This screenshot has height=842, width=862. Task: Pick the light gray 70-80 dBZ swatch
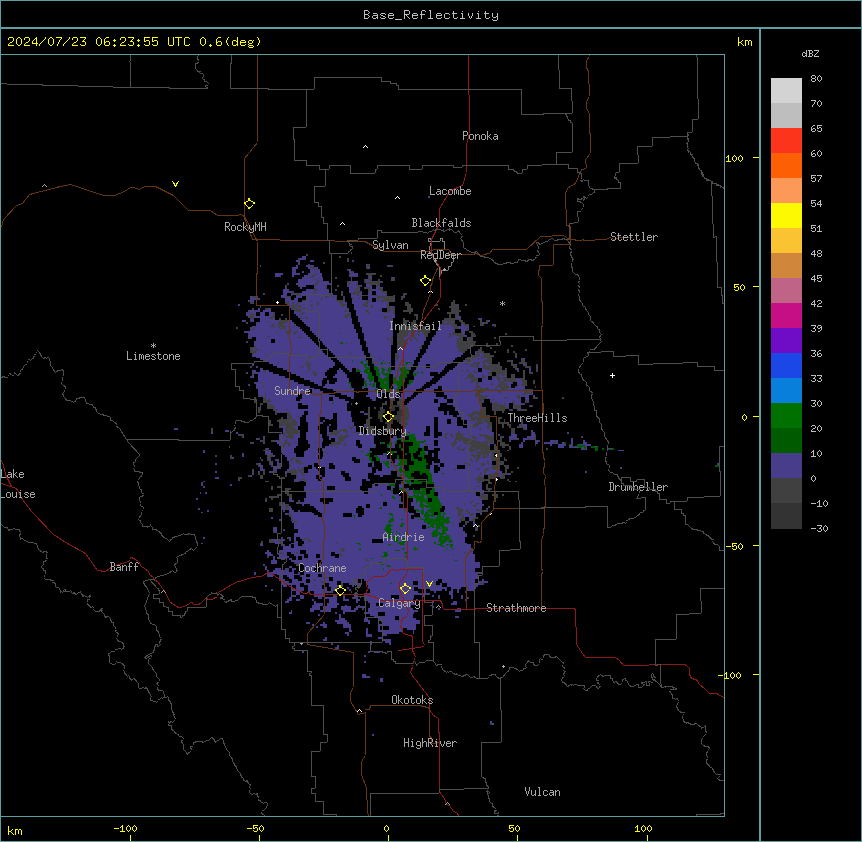pyautogui.click(x=786, y=91)
